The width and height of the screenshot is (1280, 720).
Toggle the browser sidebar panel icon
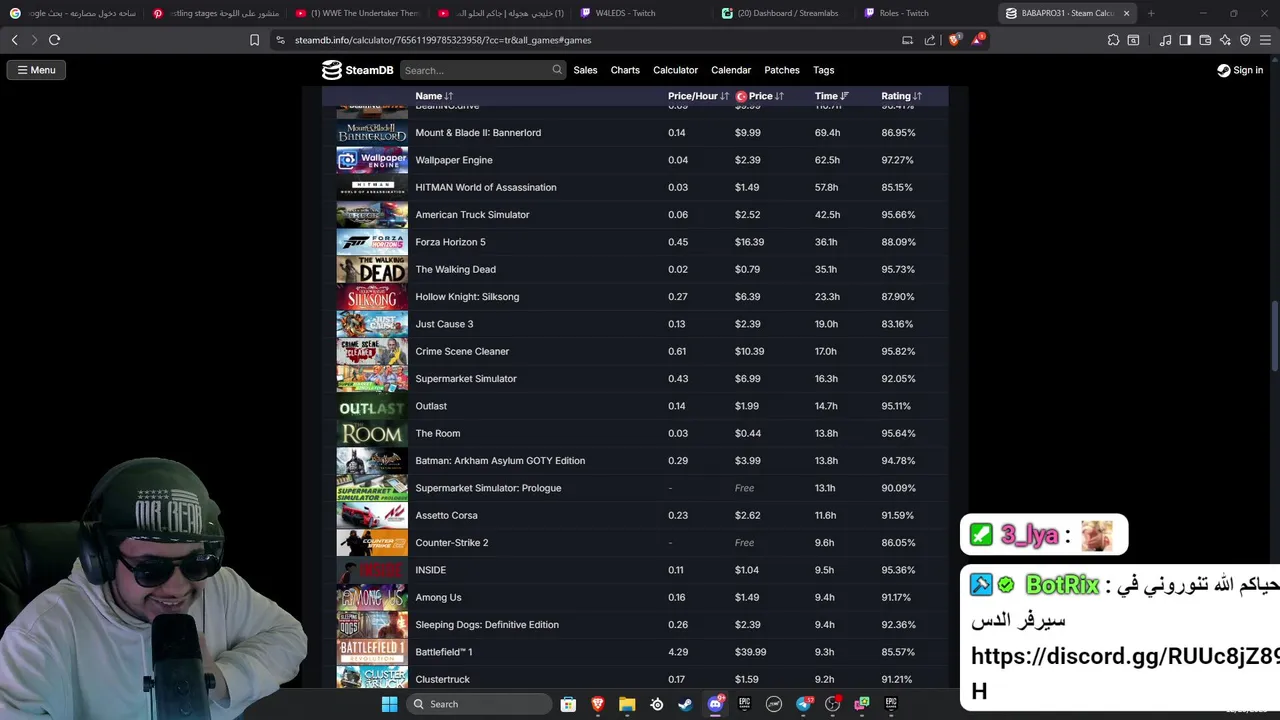click(1185, 40)
